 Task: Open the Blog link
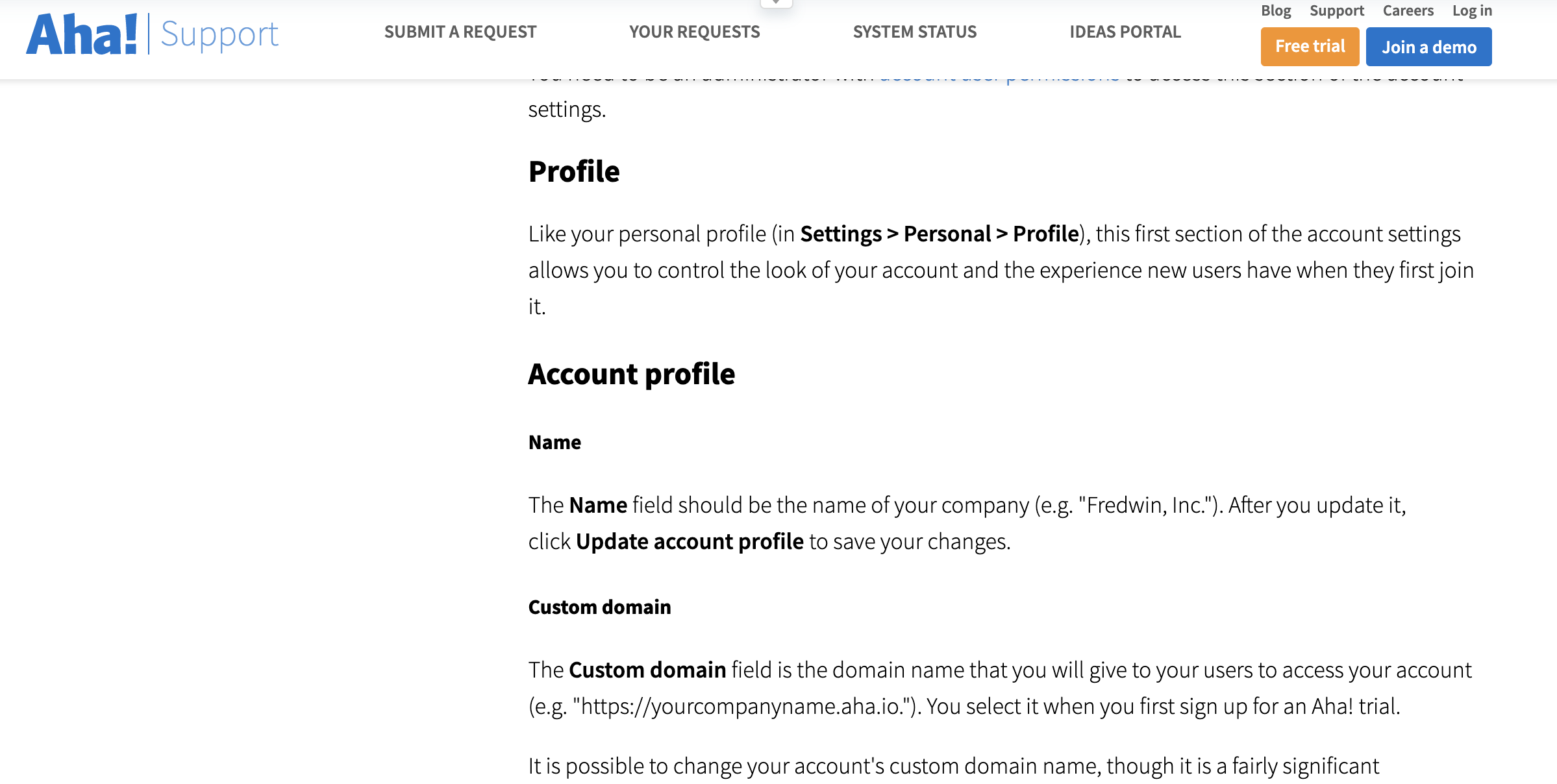click(1276, 10)
